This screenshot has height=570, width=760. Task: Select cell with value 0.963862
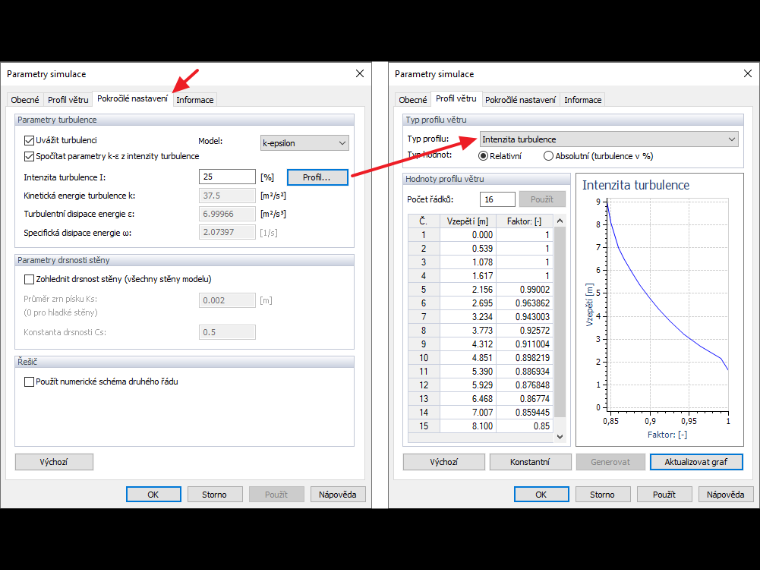[x=524, y=303]
